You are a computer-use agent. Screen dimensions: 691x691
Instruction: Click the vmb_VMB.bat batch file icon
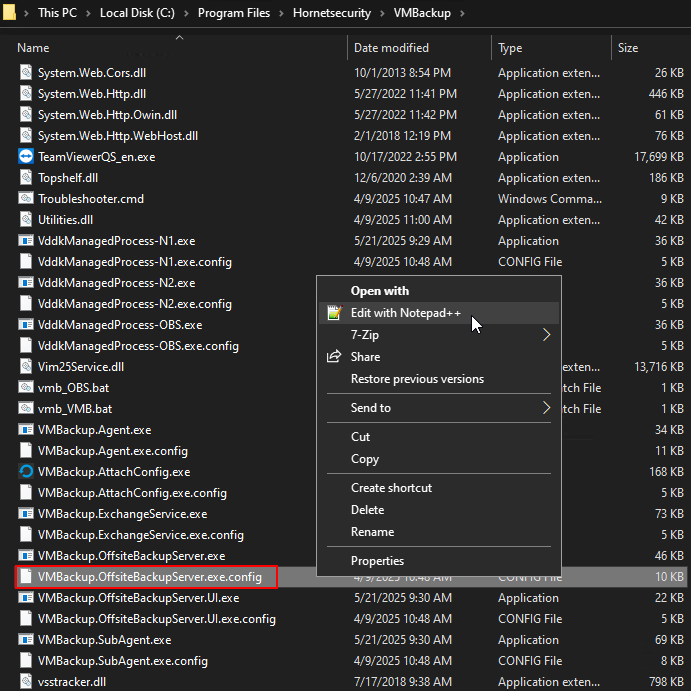coord(26,409)
